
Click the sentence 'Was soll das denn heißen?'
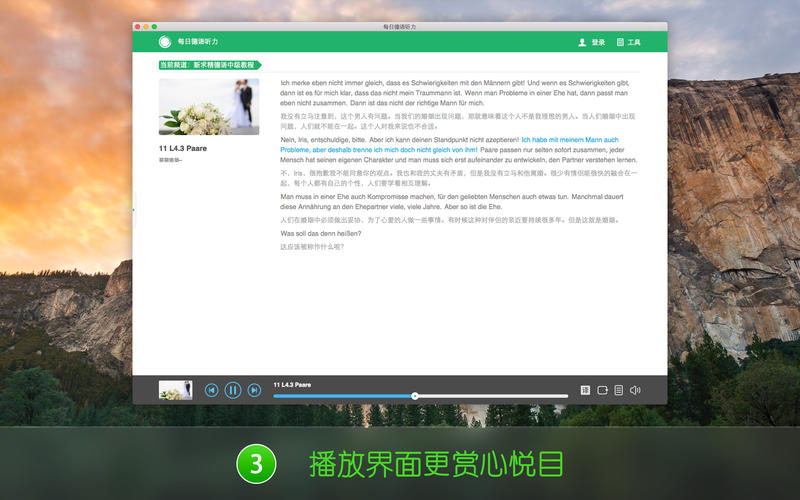tap(321, 233)
